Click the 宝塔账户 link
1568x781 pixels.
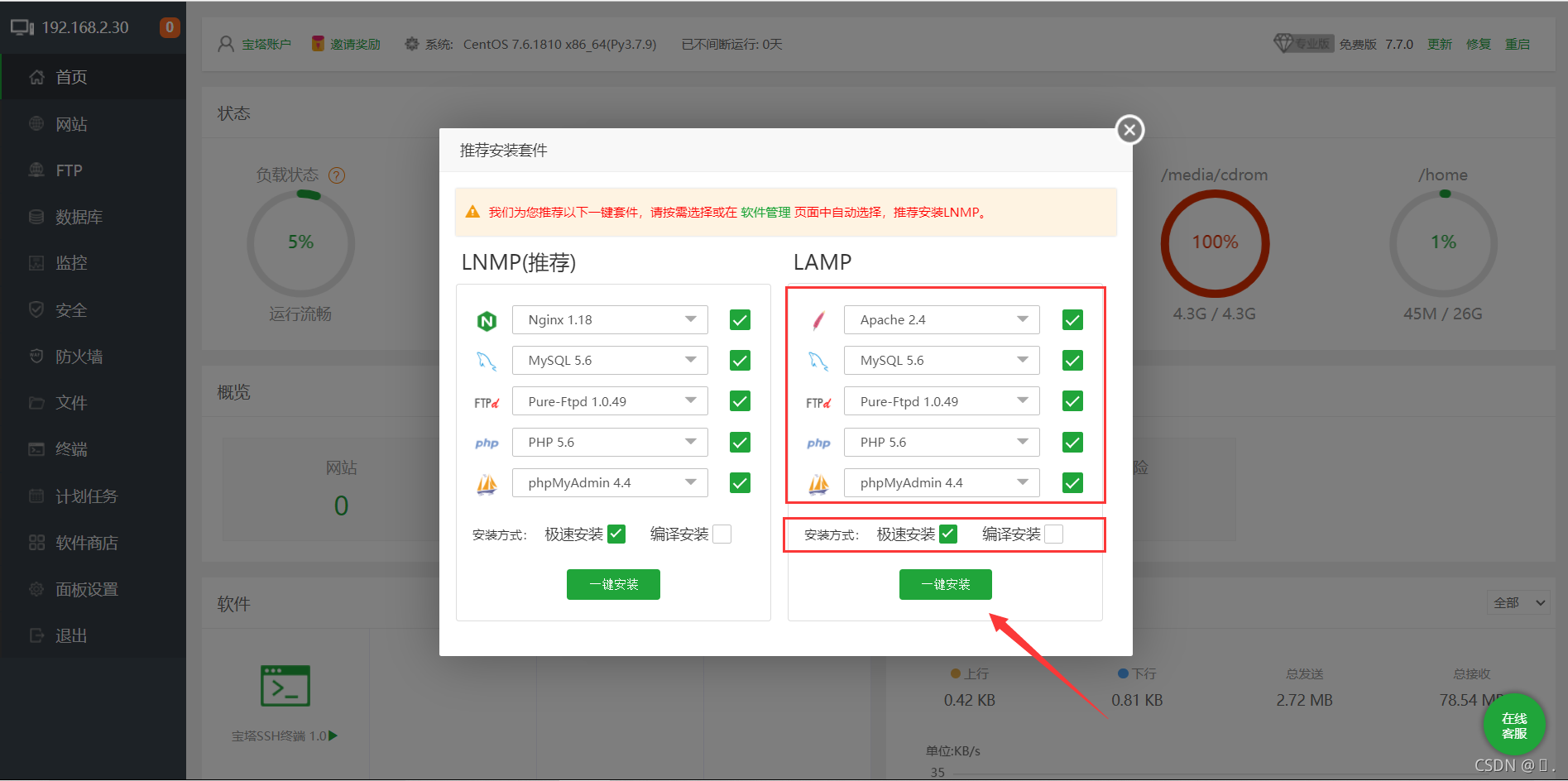tap(266, 44)
